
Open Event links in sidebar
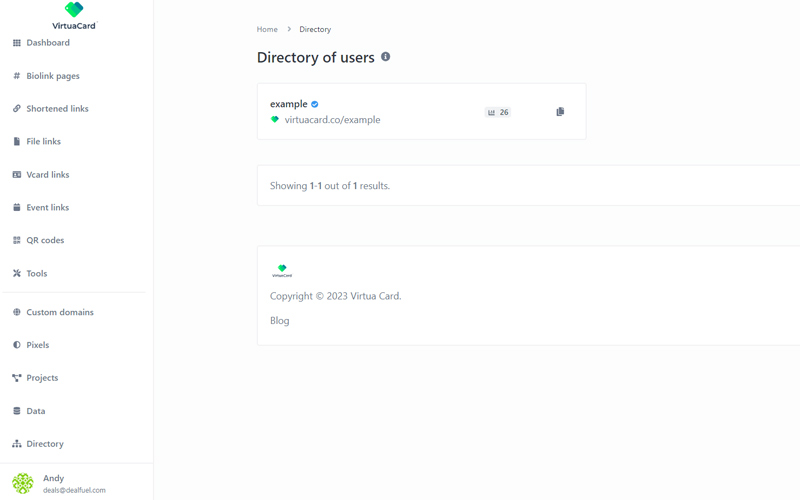pyautogui.click(x=47, y=207)
